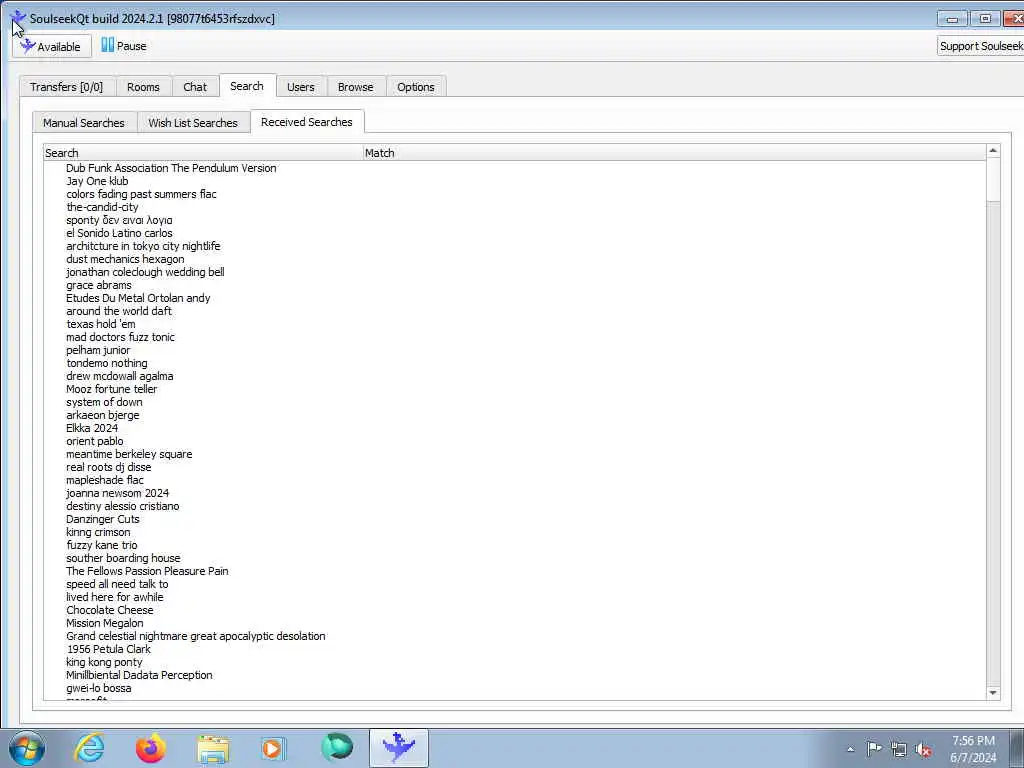
Task: Click the Search column header
Action: pos(202,153)
